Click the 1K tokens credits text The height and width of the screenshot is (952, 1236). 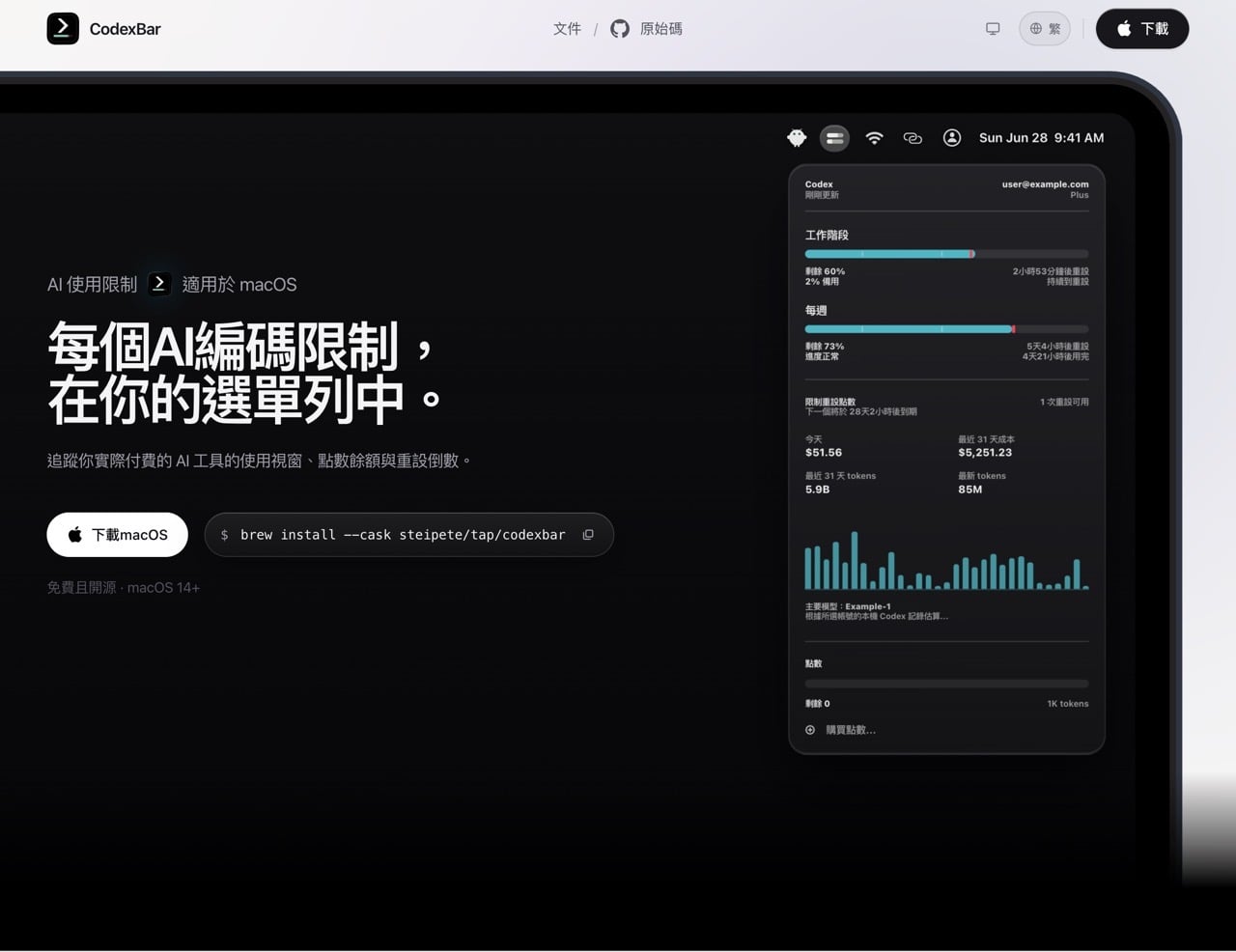click(x=1068, y=704)
